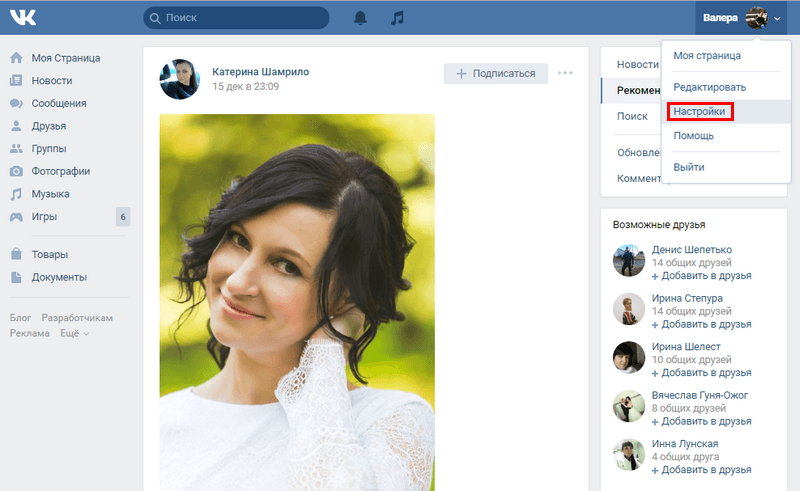Open Ирина Степура's avatar
Screen dimensions: 800x491
(629, 309)
